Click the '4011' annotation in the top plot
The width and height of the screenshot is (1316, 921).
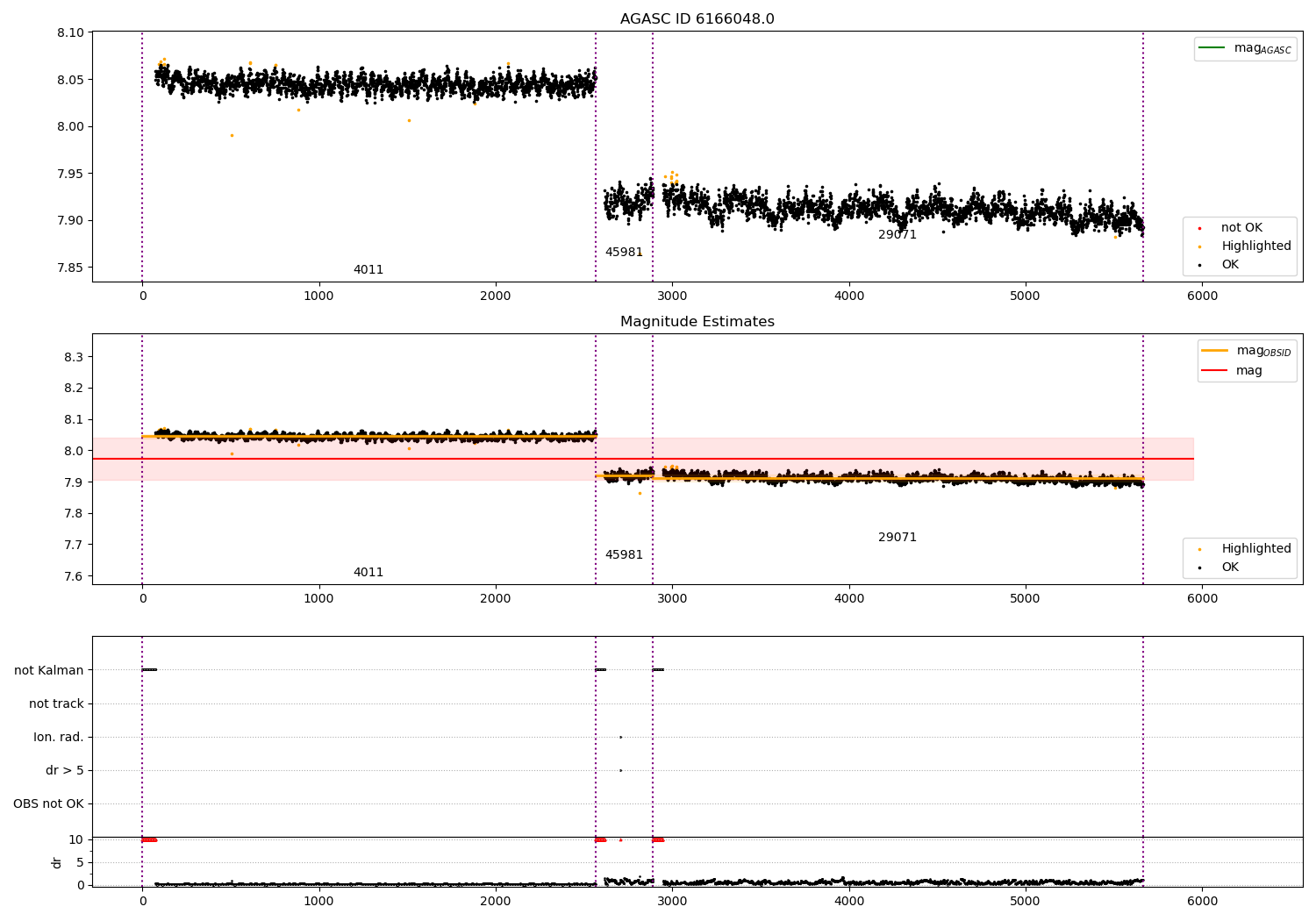(x=368, y=270)
